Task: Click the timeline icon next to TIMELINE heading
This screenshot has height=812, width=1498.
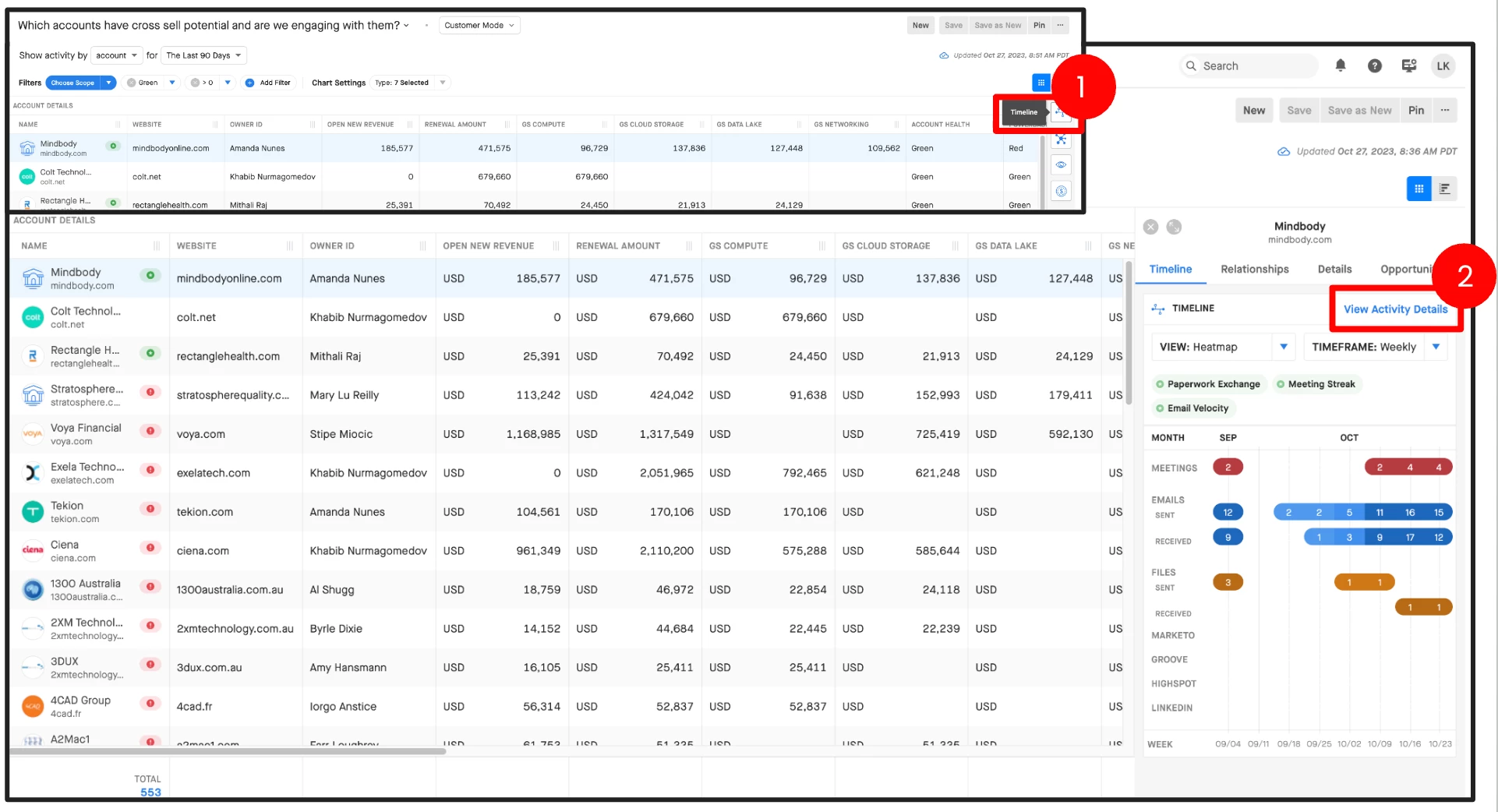Action: 1158,309
